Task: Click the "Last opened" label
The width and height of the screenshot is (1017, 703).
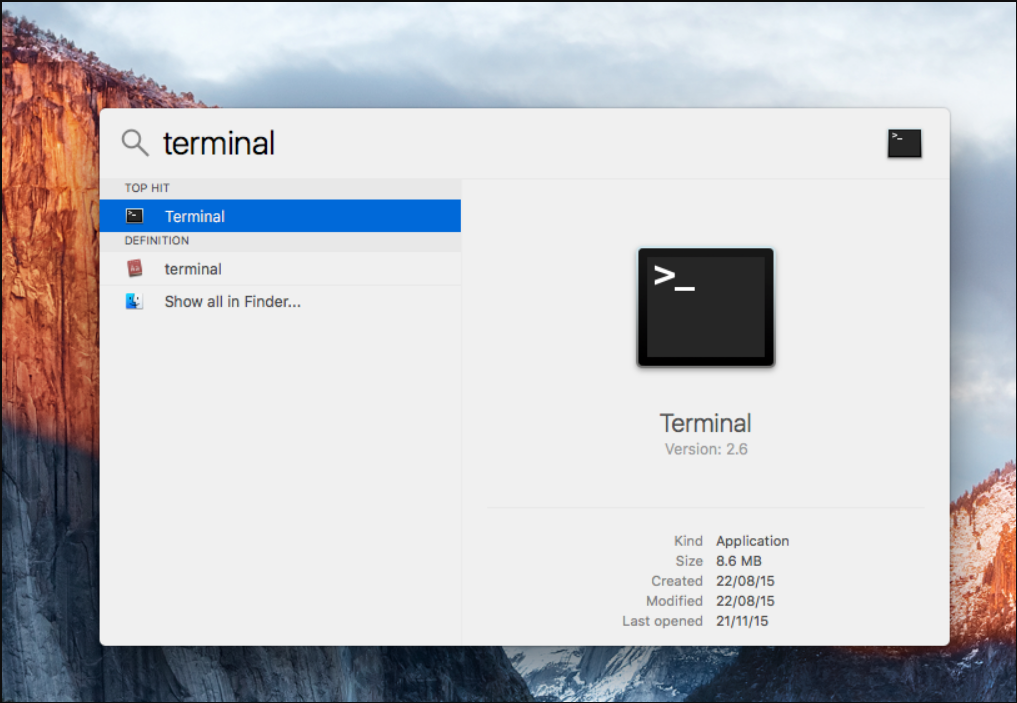Action: coord(662,621)
